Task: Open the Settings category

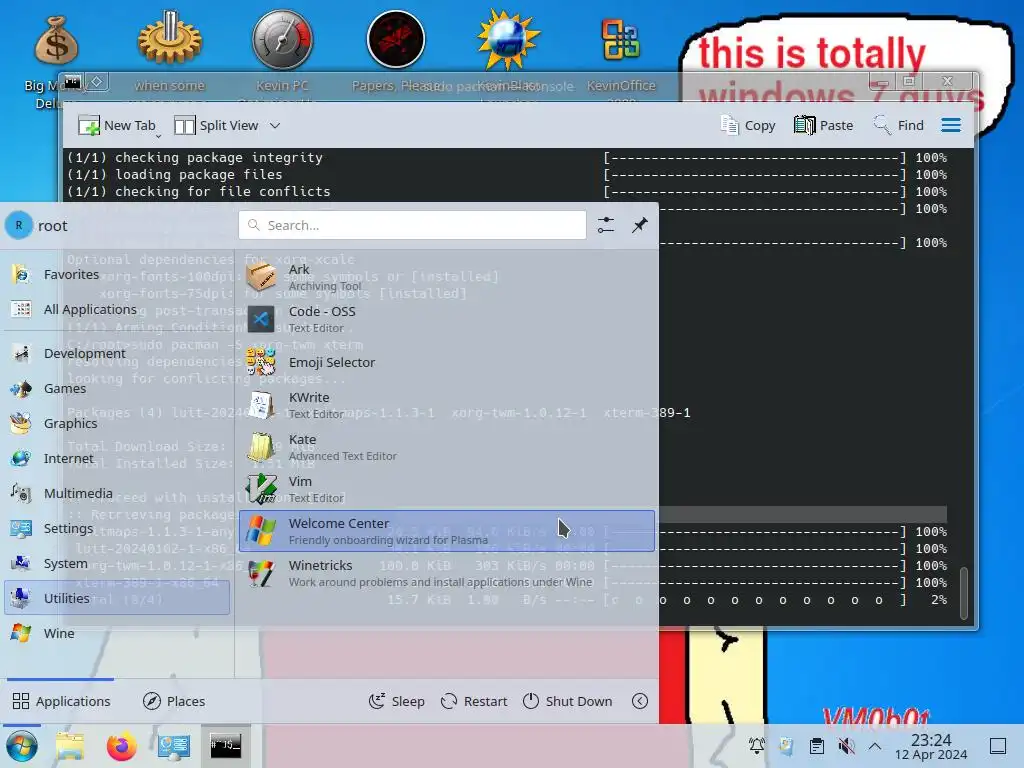Action: point(117,528)
